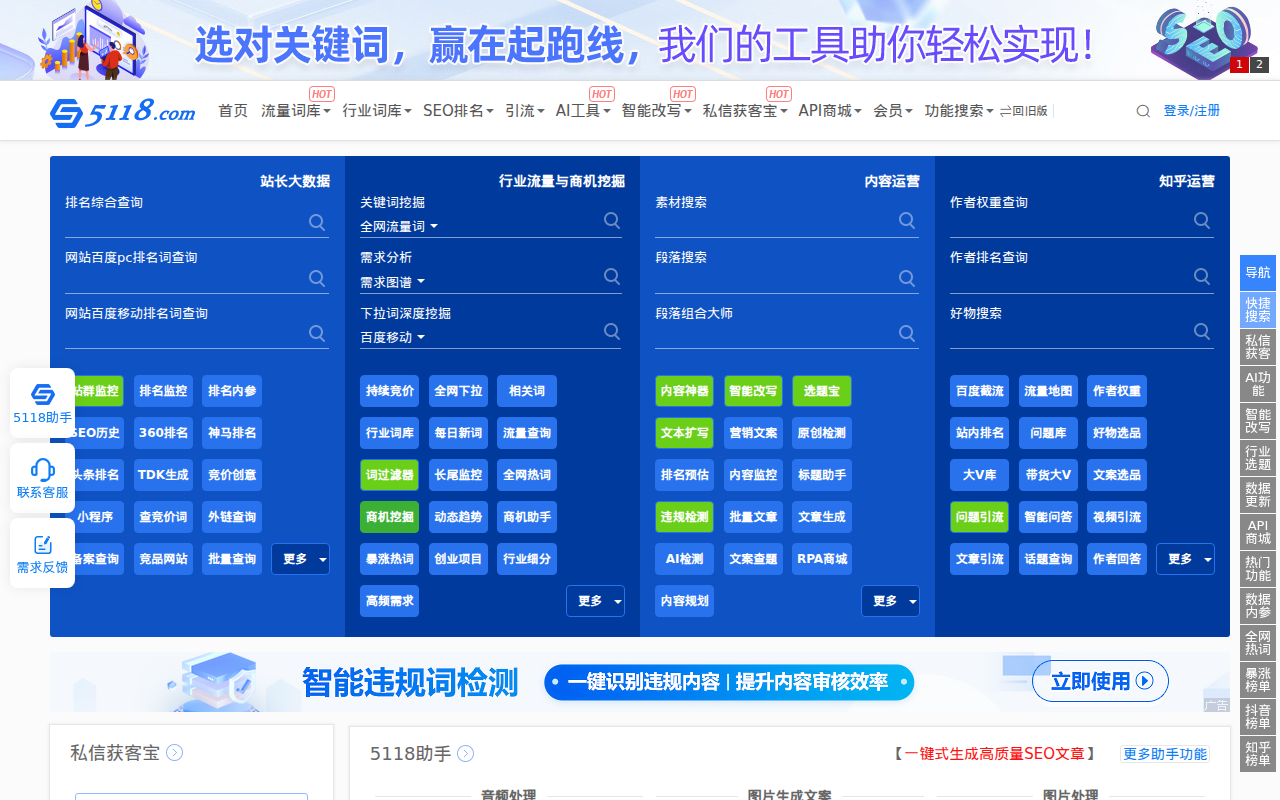Screen dimensions: 1280x800
Task: Click search icon for 网站百度移动排名词查询
Action: point(317,333)
